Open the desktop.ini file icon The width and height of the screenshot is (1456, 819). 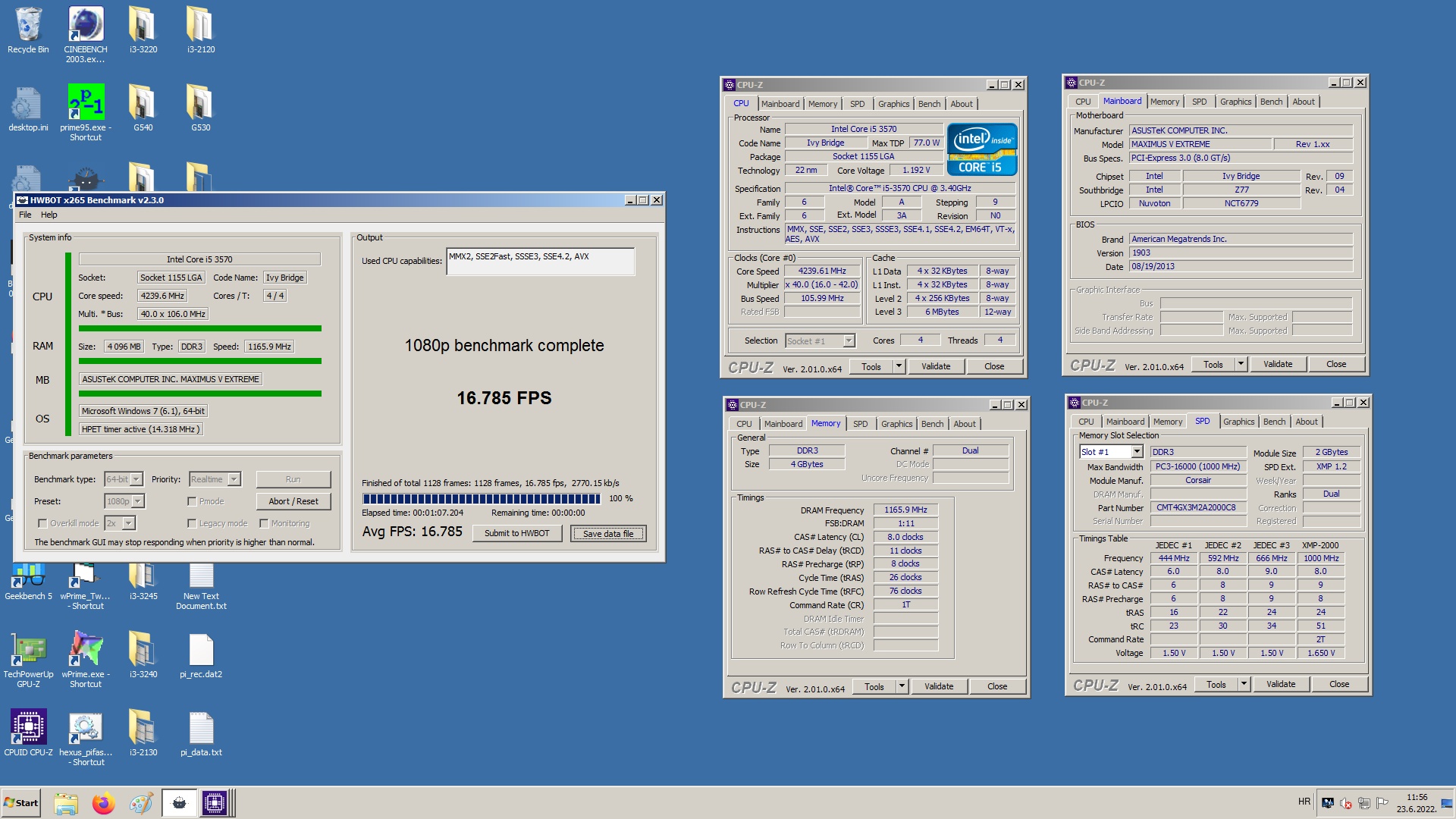pos(28,108)
